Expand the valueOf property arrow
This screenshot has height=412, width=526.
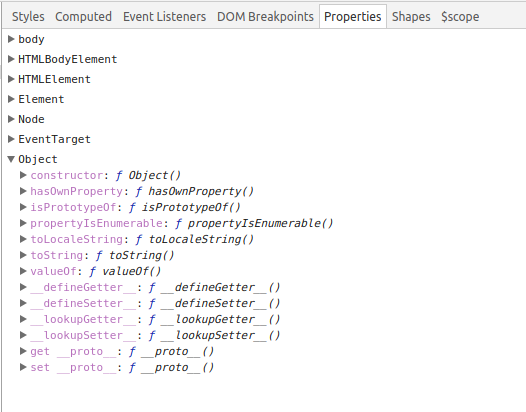pyautogui.click(x=23, y=271)
